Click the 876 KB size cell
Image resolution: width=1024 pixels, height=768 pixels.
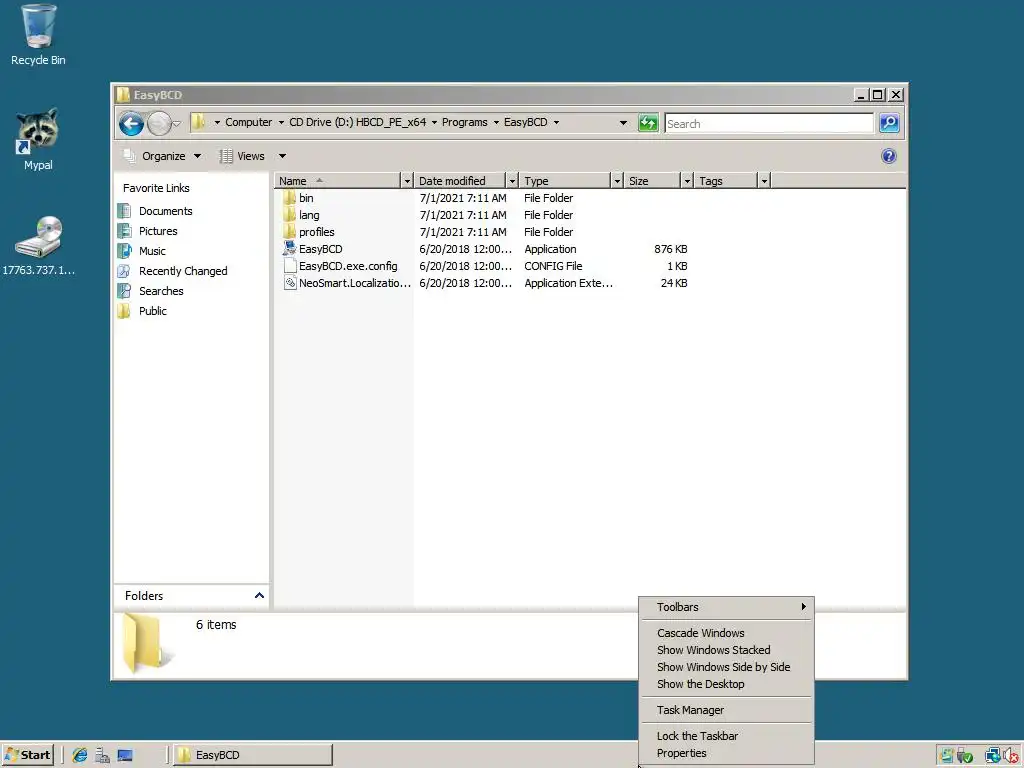click(671, 249)
